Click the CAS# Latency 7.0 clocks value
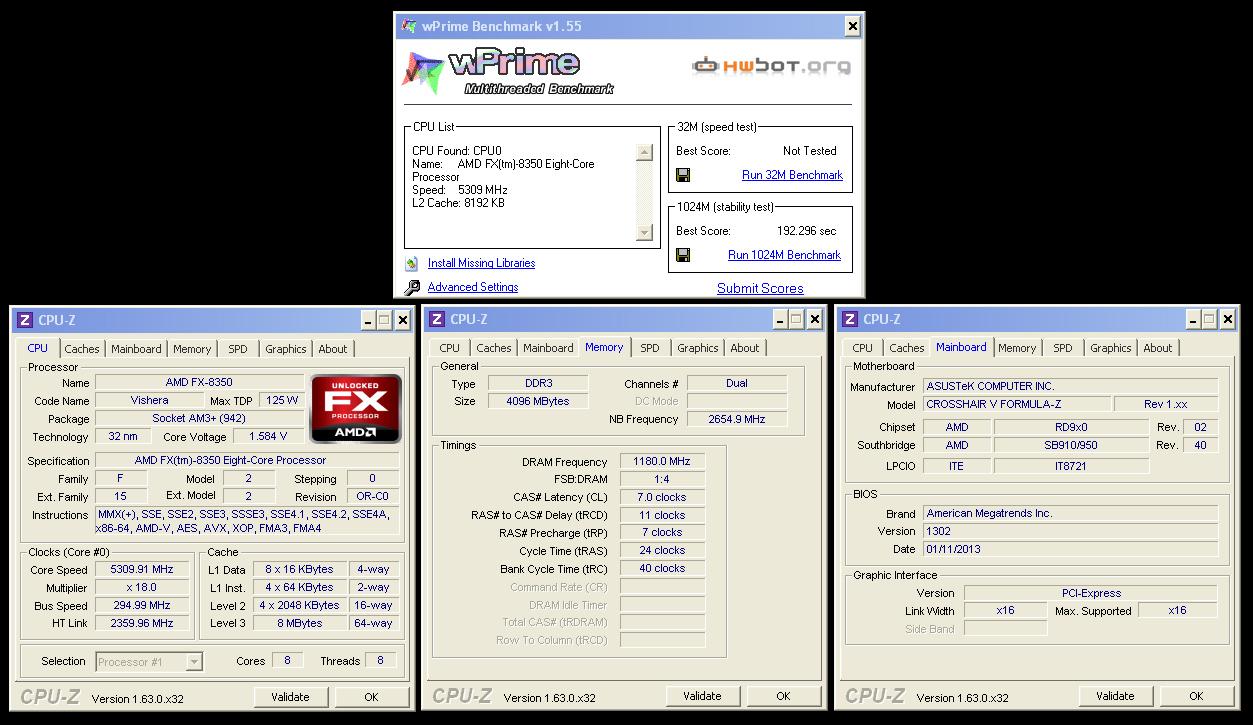 click(662, 497)
